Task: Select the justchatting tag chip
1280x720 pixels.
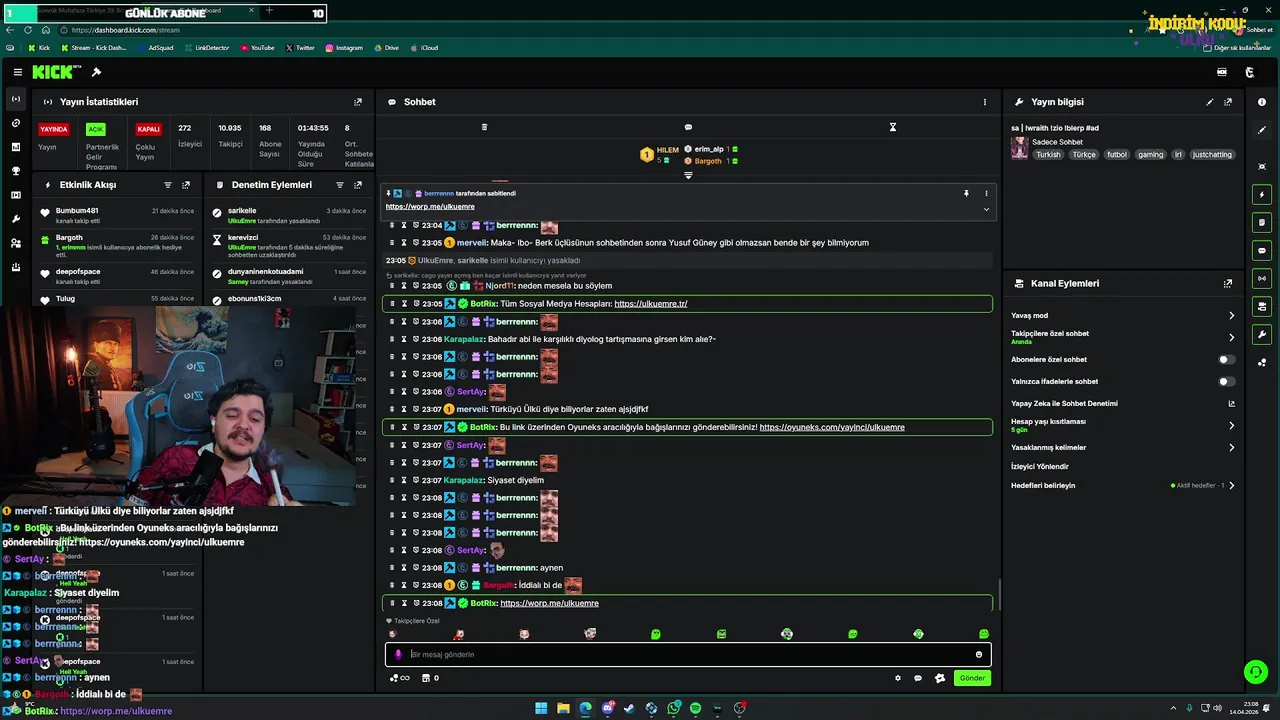Action: tap(1213, 155)
